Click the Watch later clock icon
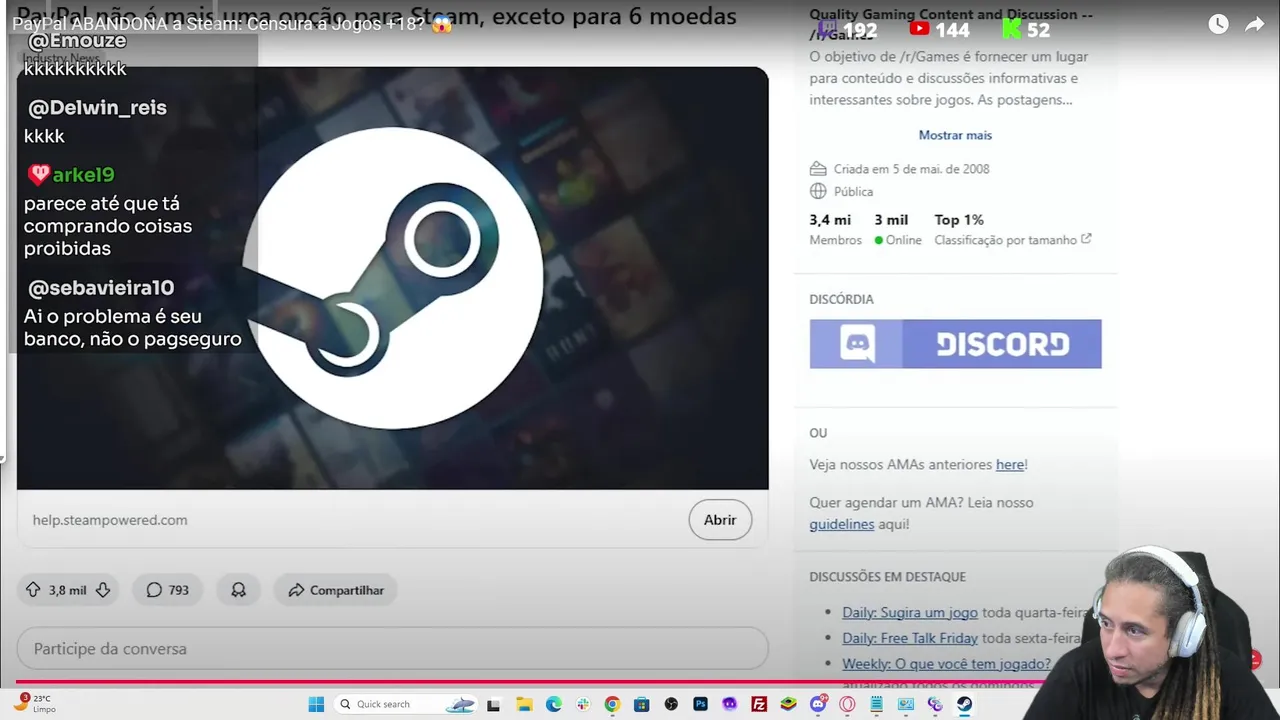1280x720 pixels. pyautogui.click(x=1218, y=25)
